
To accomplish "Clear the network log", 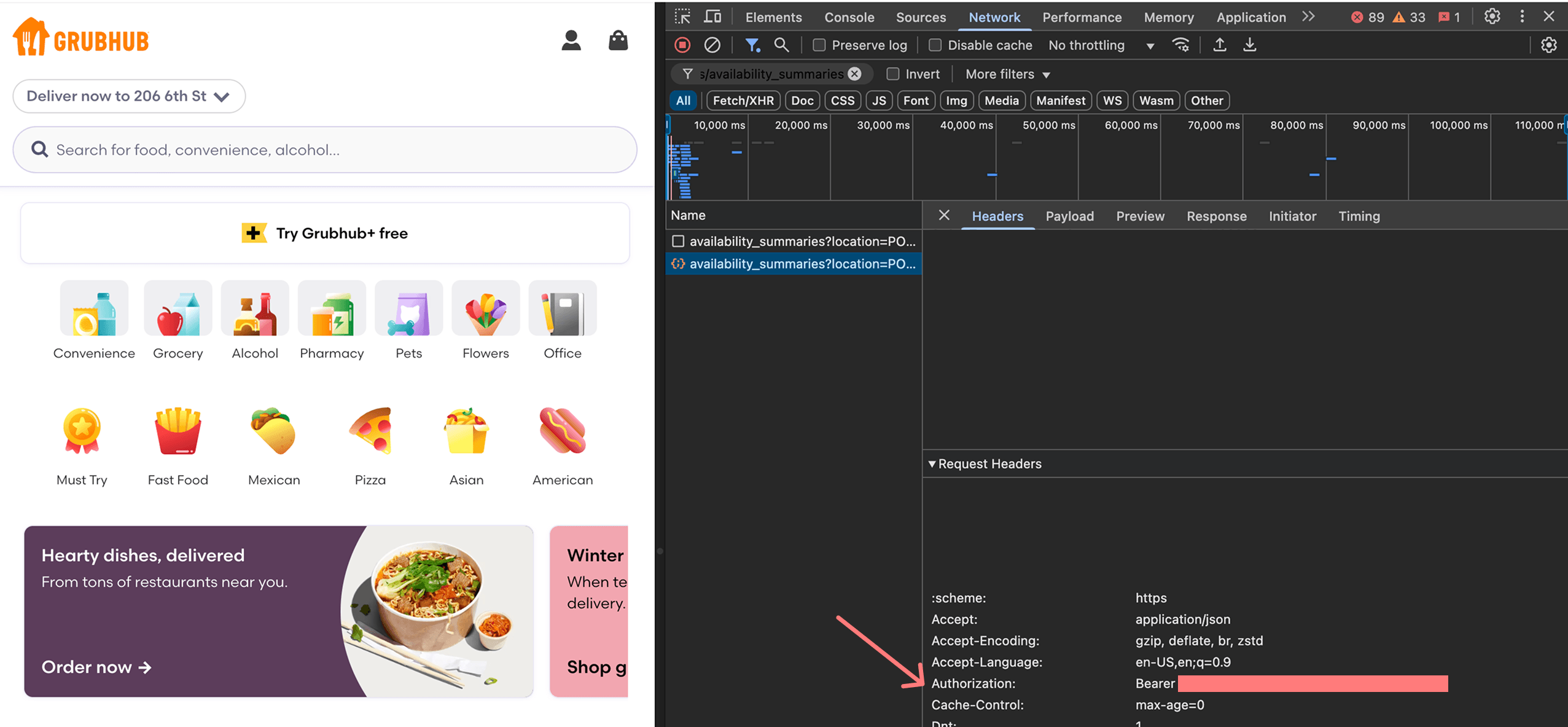I will pyautogui.click(x=712, y=45).
